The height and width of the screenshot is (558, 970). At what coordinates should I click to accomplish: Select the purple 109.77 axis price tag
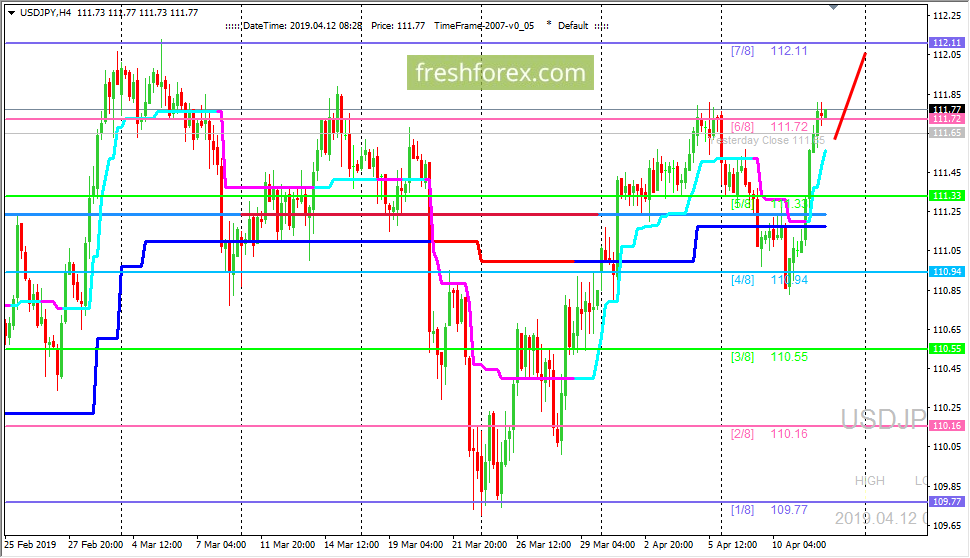(946, 502)
